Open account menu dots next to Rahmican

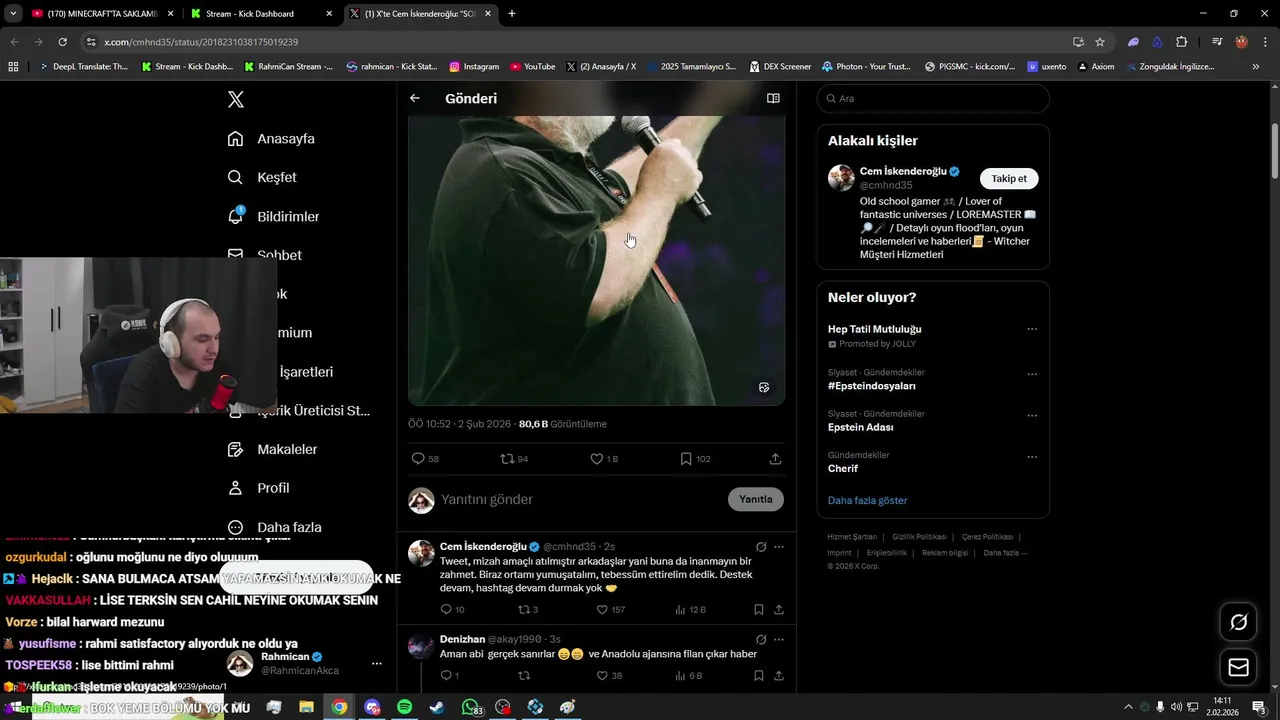(377, 663)
